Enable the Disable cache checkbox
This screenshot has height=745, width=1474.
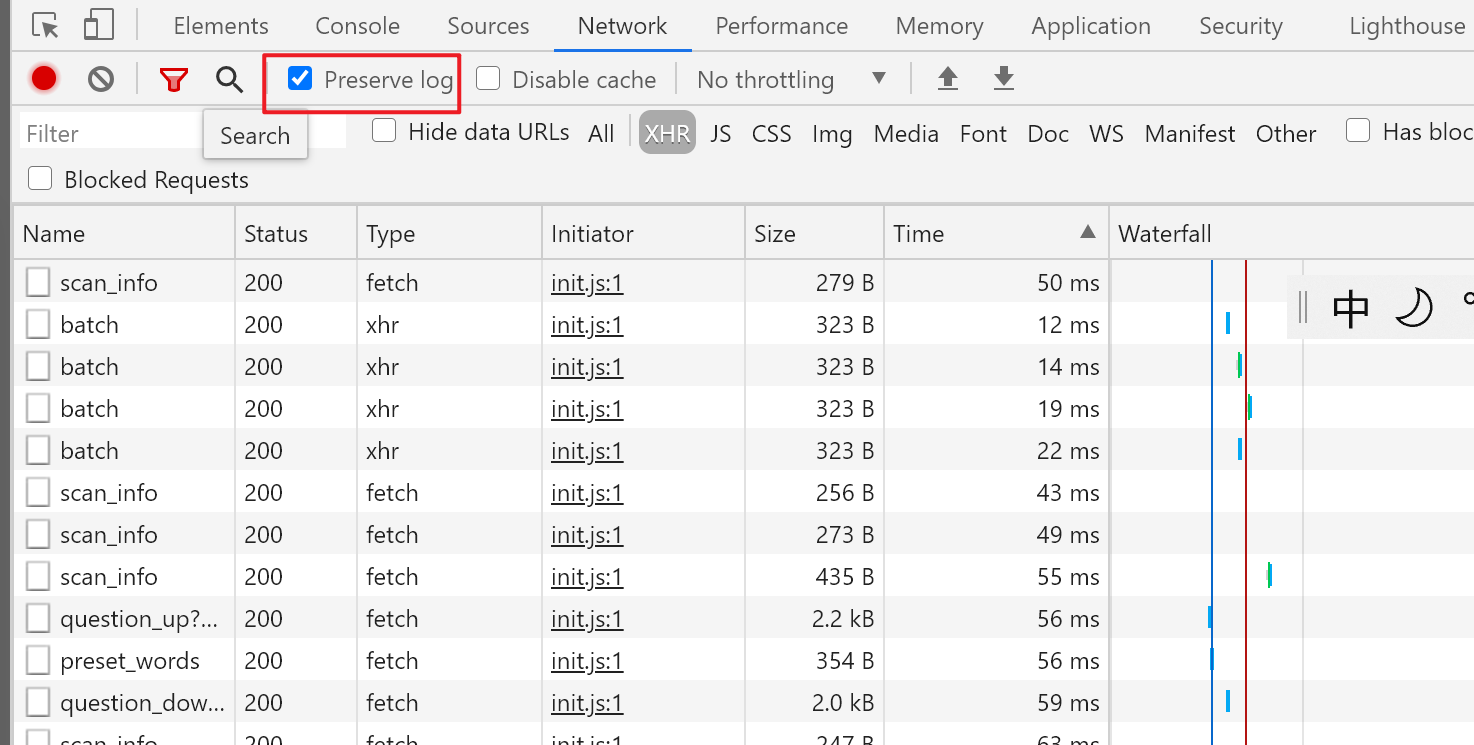click(488, 79)
